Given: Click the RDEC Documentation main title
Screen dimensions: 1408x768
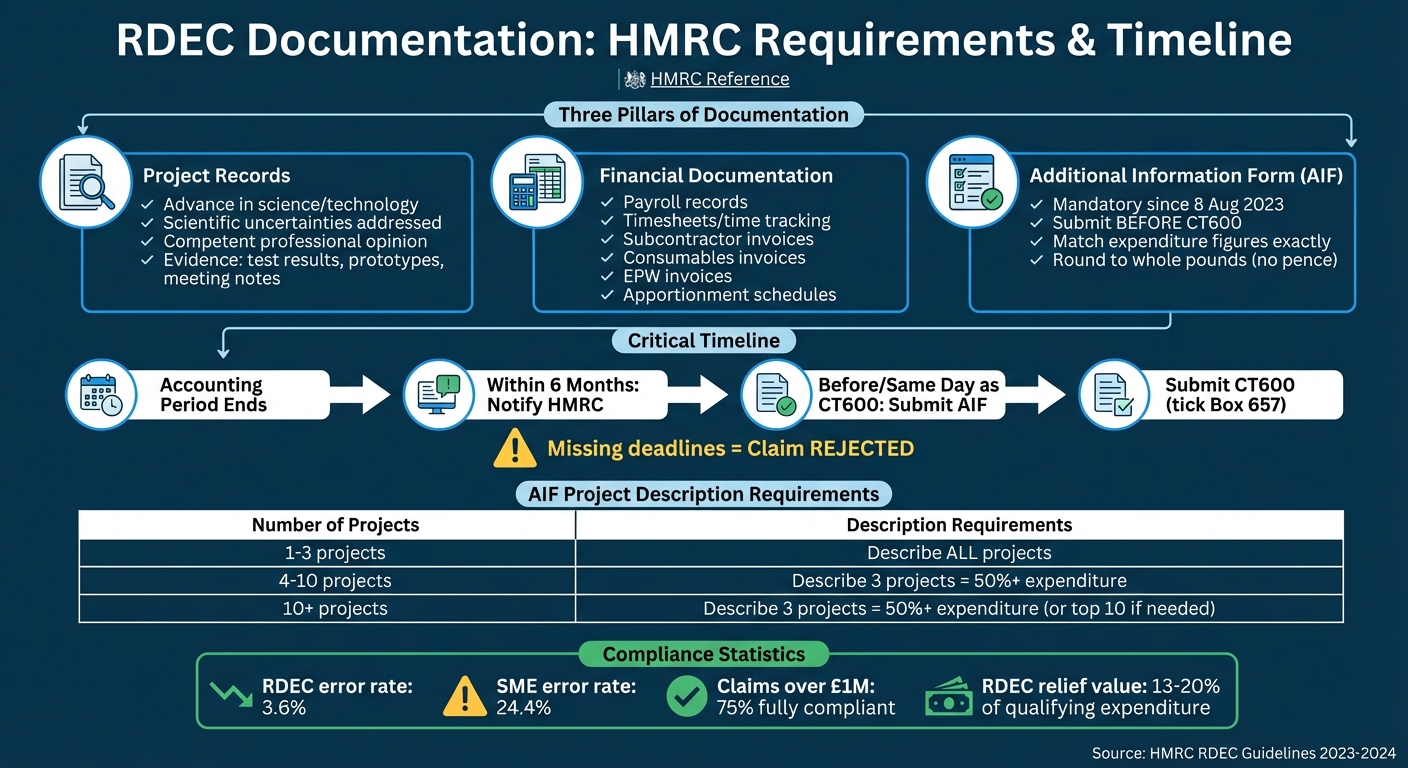Looking at the screenshot, I should (704, 40).
